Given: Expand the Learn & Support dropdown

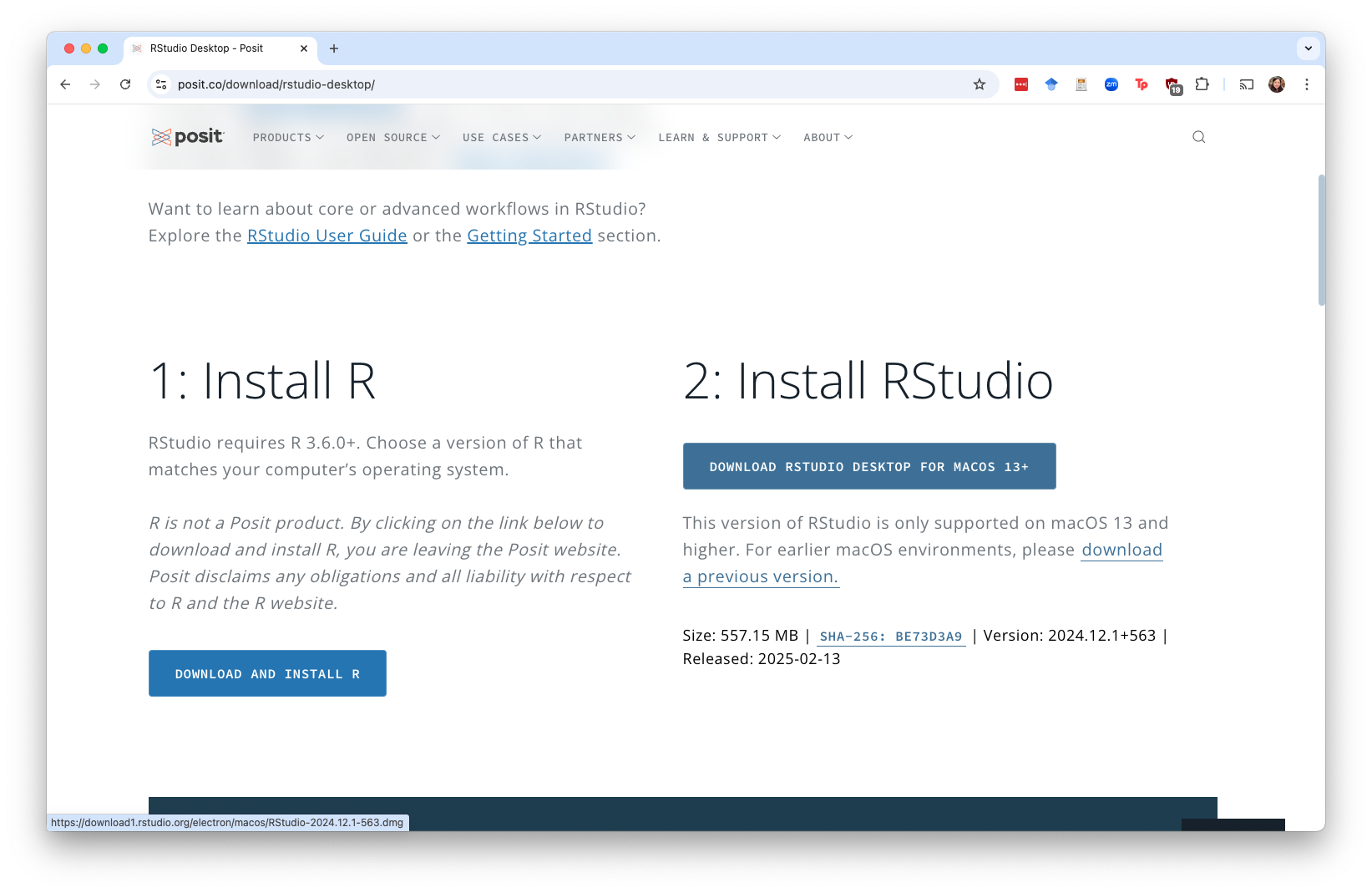Looking at the screenshot, I should 719,138.
